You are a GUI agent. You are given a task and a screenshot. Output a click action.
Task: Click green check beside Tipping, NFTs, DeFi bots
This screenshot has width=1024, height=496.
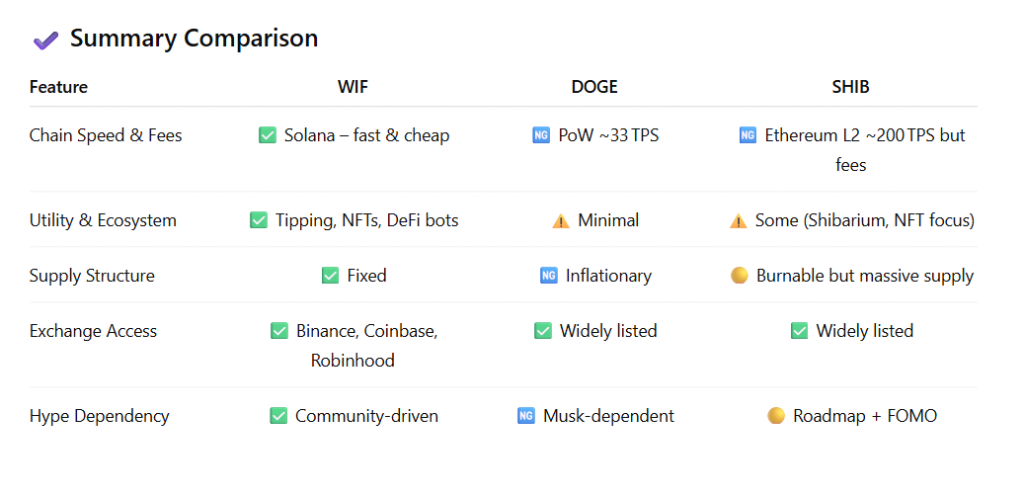coord(259,221)
